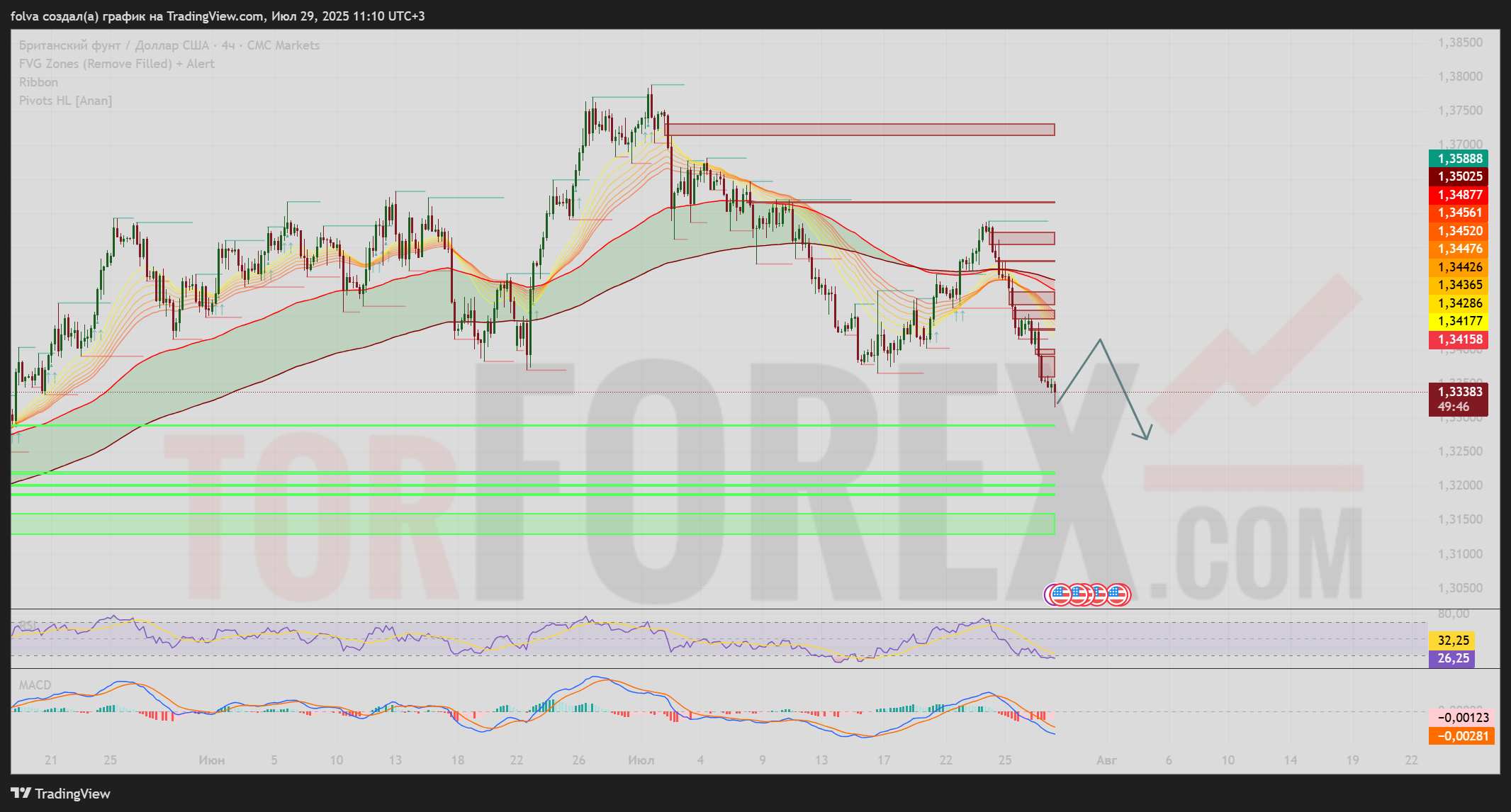Click the TradingView.com header caption text

(218, 16)
